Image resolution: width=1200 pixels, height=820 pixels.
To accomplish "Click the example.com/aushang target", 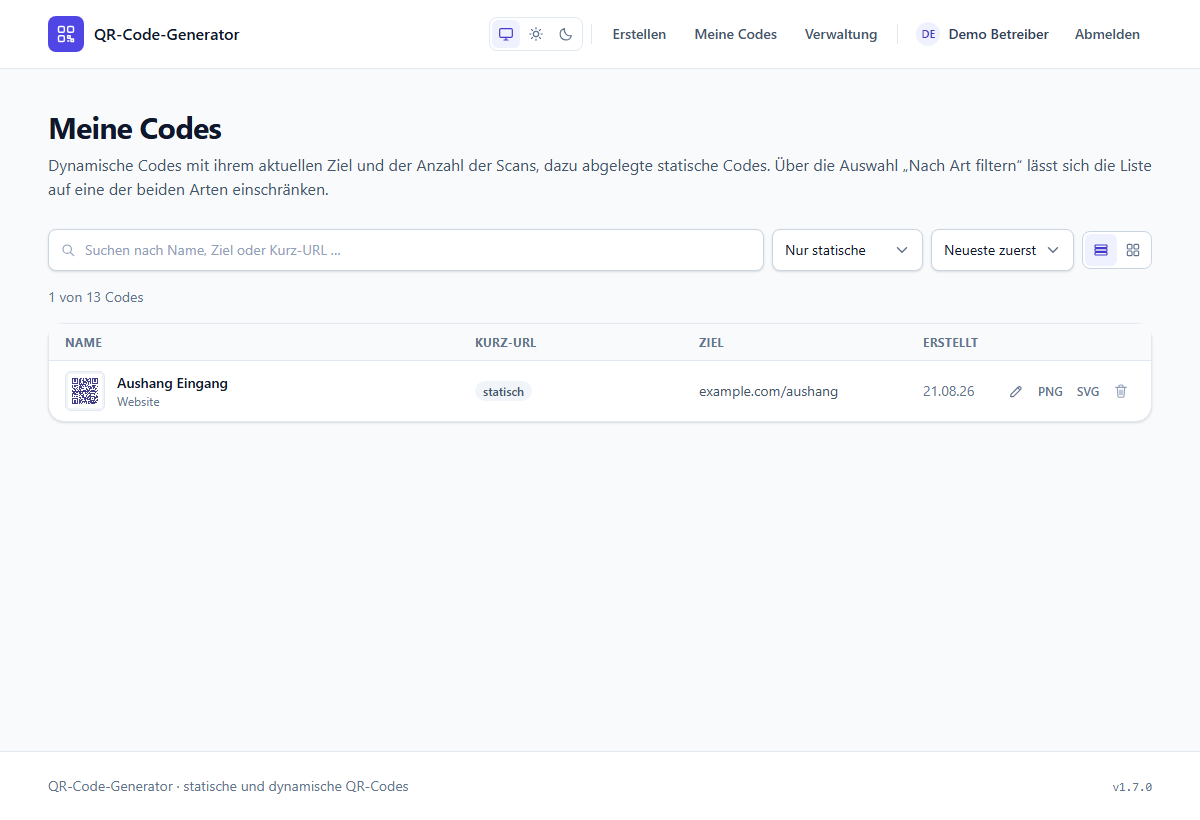I will [x=768, y=392].
